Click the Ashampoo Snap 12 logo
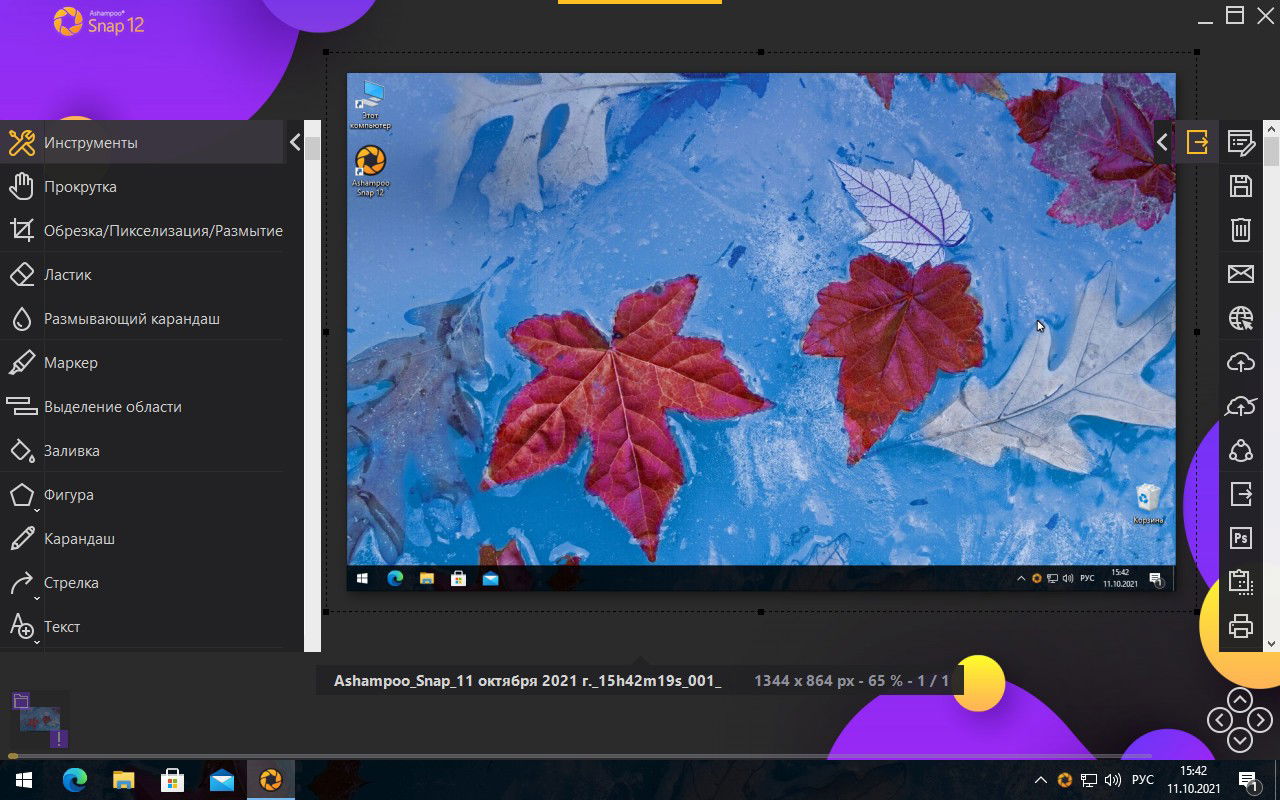1280x800 pixels. (99, 21)
